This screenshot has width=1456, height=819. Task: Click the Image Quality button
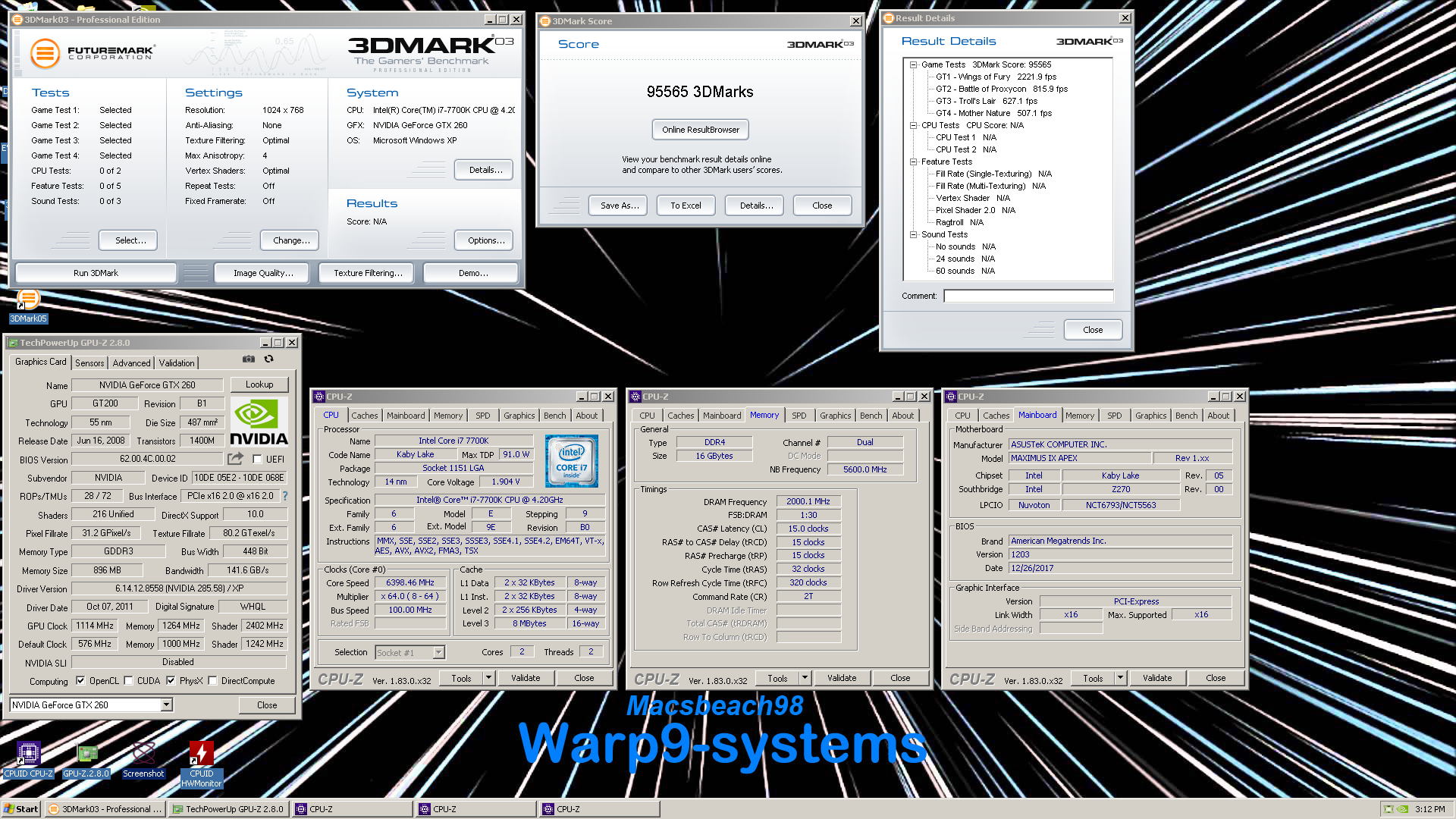(262, 273)
